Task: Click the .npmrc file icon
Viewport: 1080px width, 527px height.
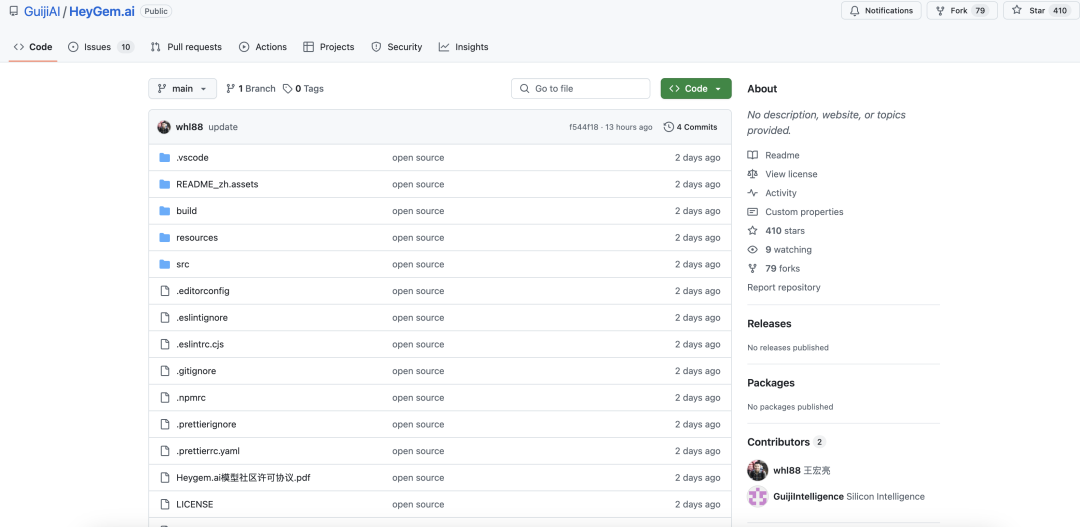Action: [165, 397]
